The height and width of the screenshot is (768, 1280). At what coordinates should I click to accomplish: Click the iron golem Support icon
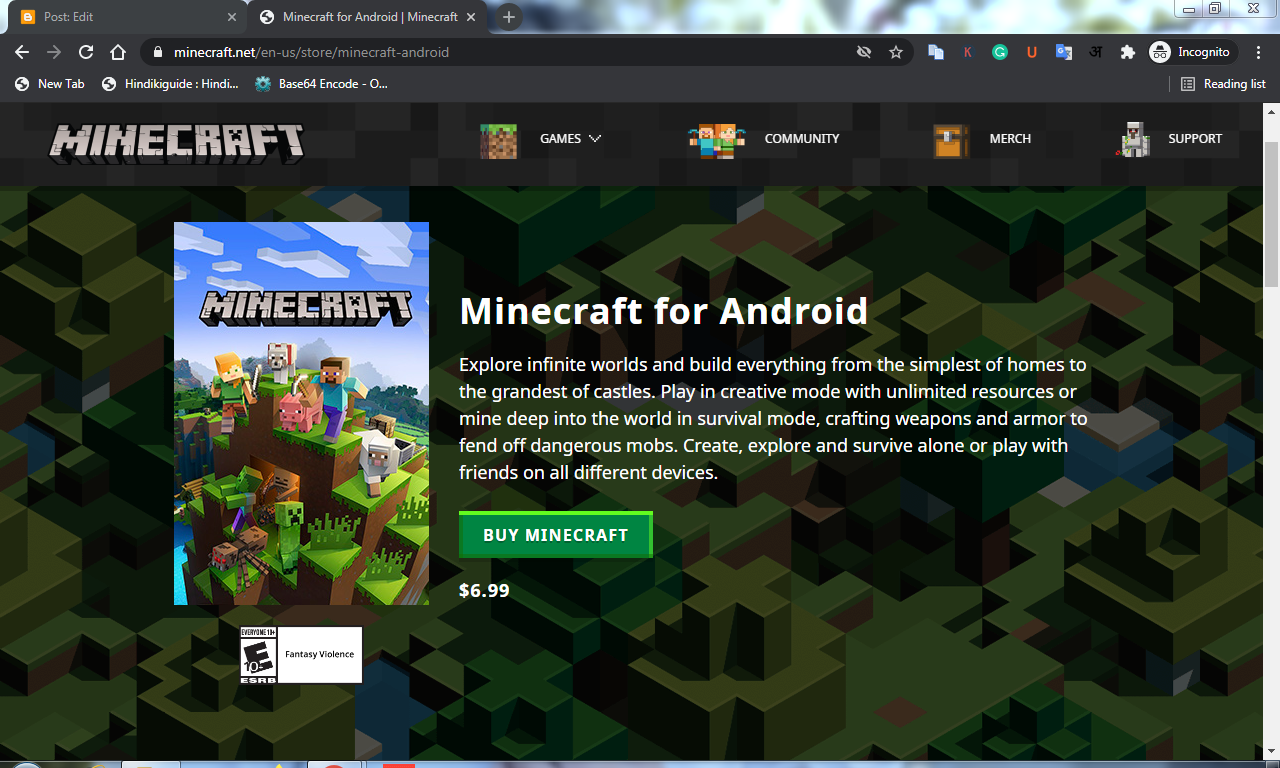coord(1132,140)
